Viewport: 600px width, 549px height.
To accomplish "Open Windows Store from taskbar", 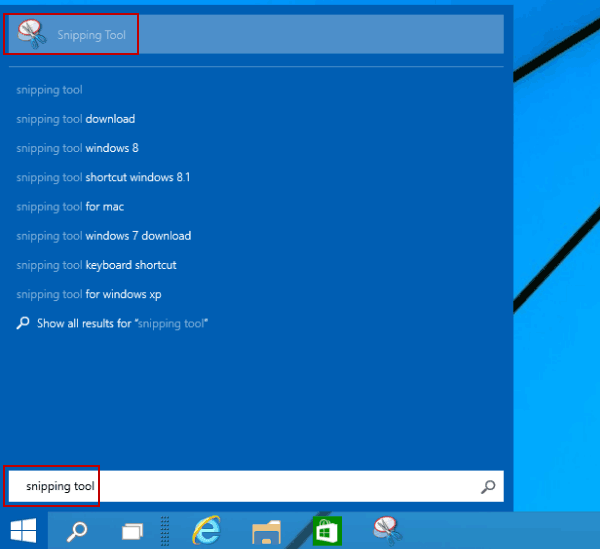I will tap(327, 531).
